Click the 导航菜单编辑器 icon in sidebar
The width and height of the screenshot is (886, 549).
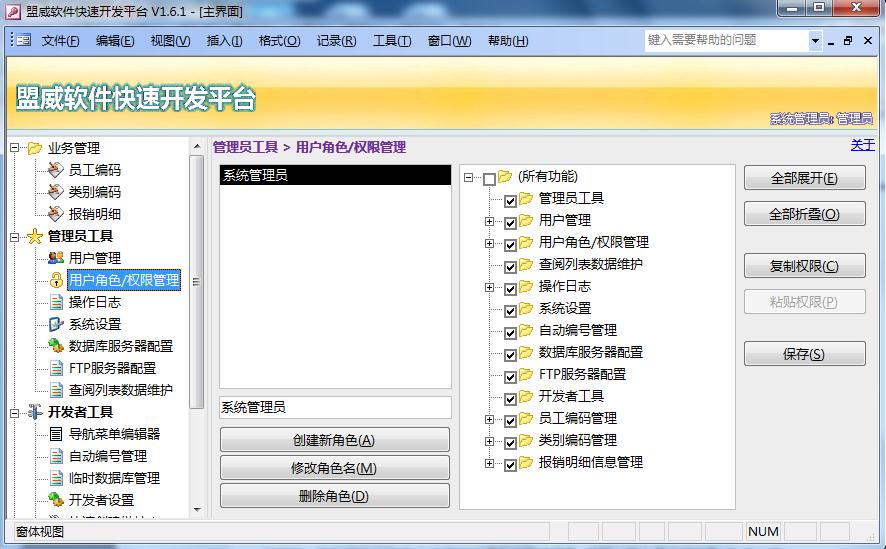56,434
